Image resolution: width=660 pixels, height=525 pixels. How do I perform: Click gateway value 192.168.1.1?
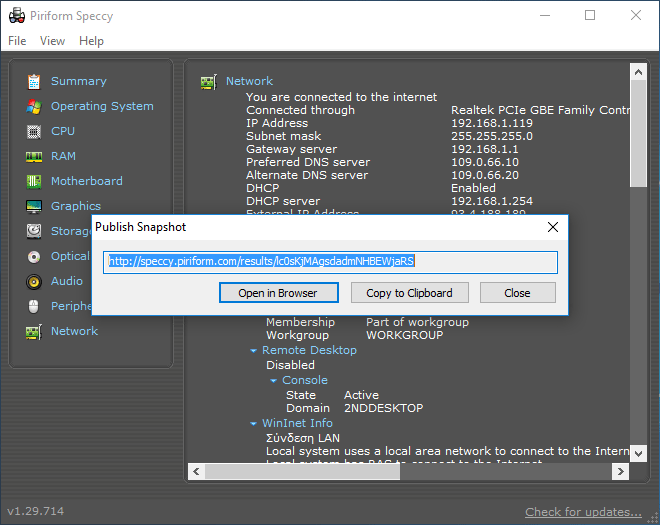pos(484,149)
